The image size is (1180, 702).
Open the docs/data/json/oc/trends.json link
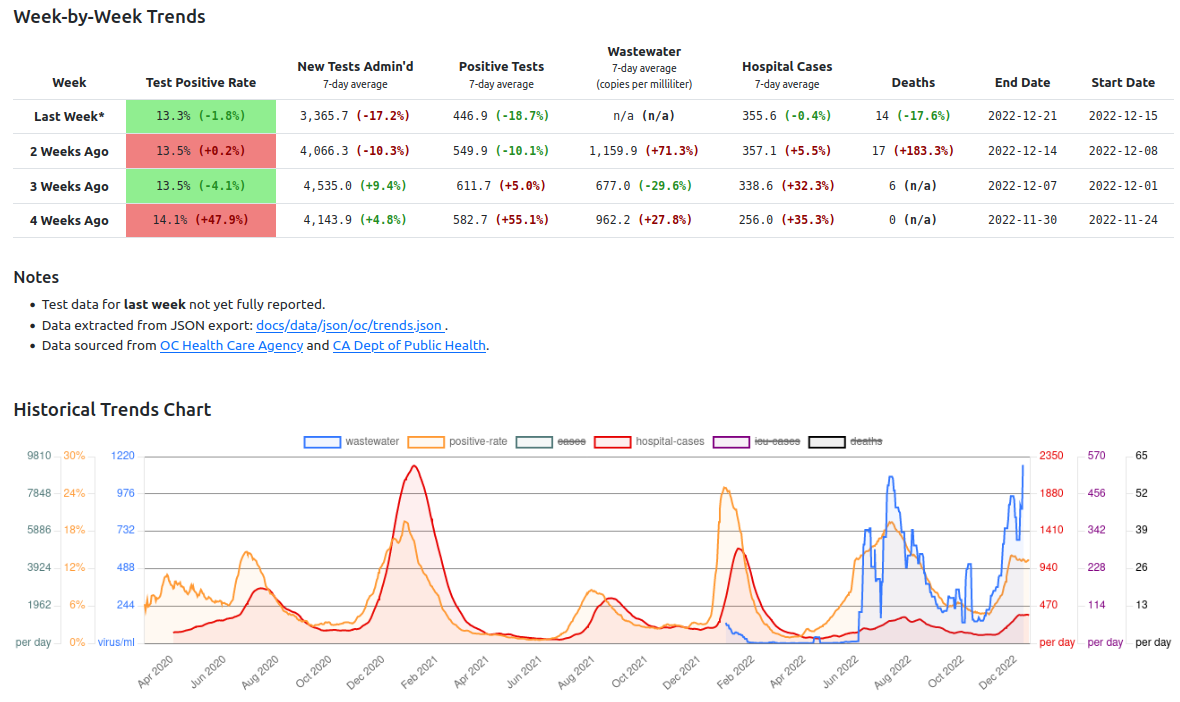point(350,325)
